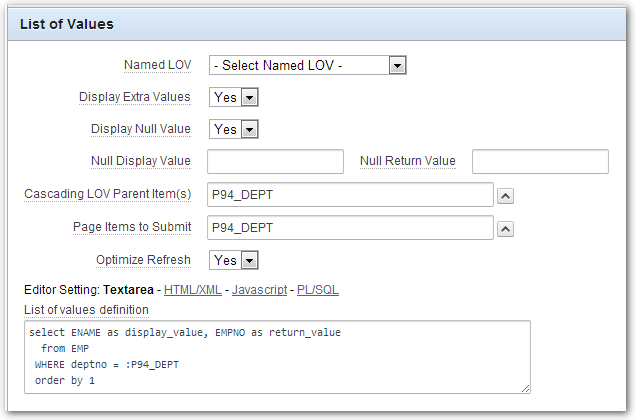Open the Optimize Refresh dropdown
This screenshot has height=420, width=635.
234,260
